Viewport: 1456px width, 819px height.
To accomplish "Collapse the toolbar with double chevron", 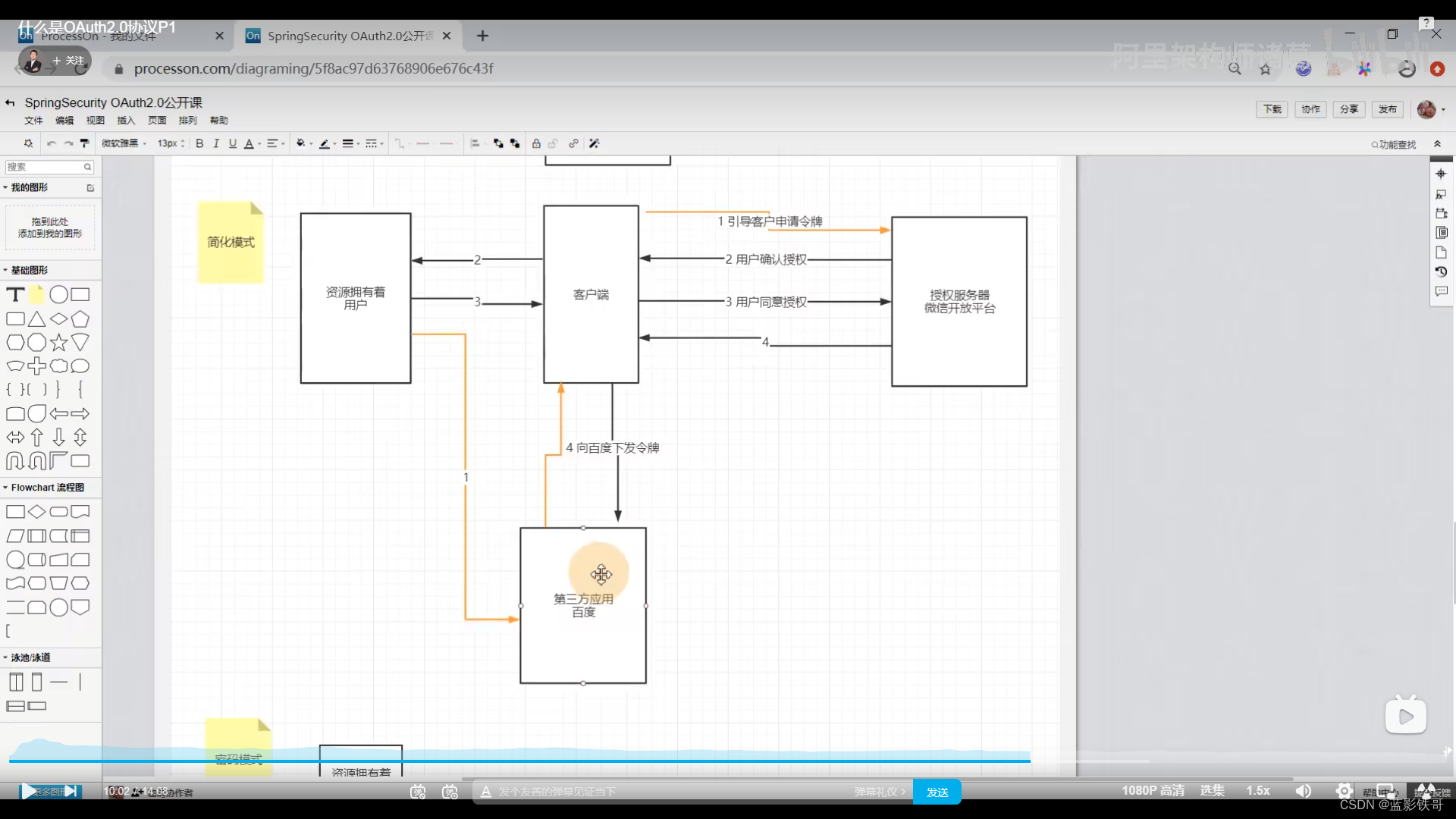I will 1437,144.
